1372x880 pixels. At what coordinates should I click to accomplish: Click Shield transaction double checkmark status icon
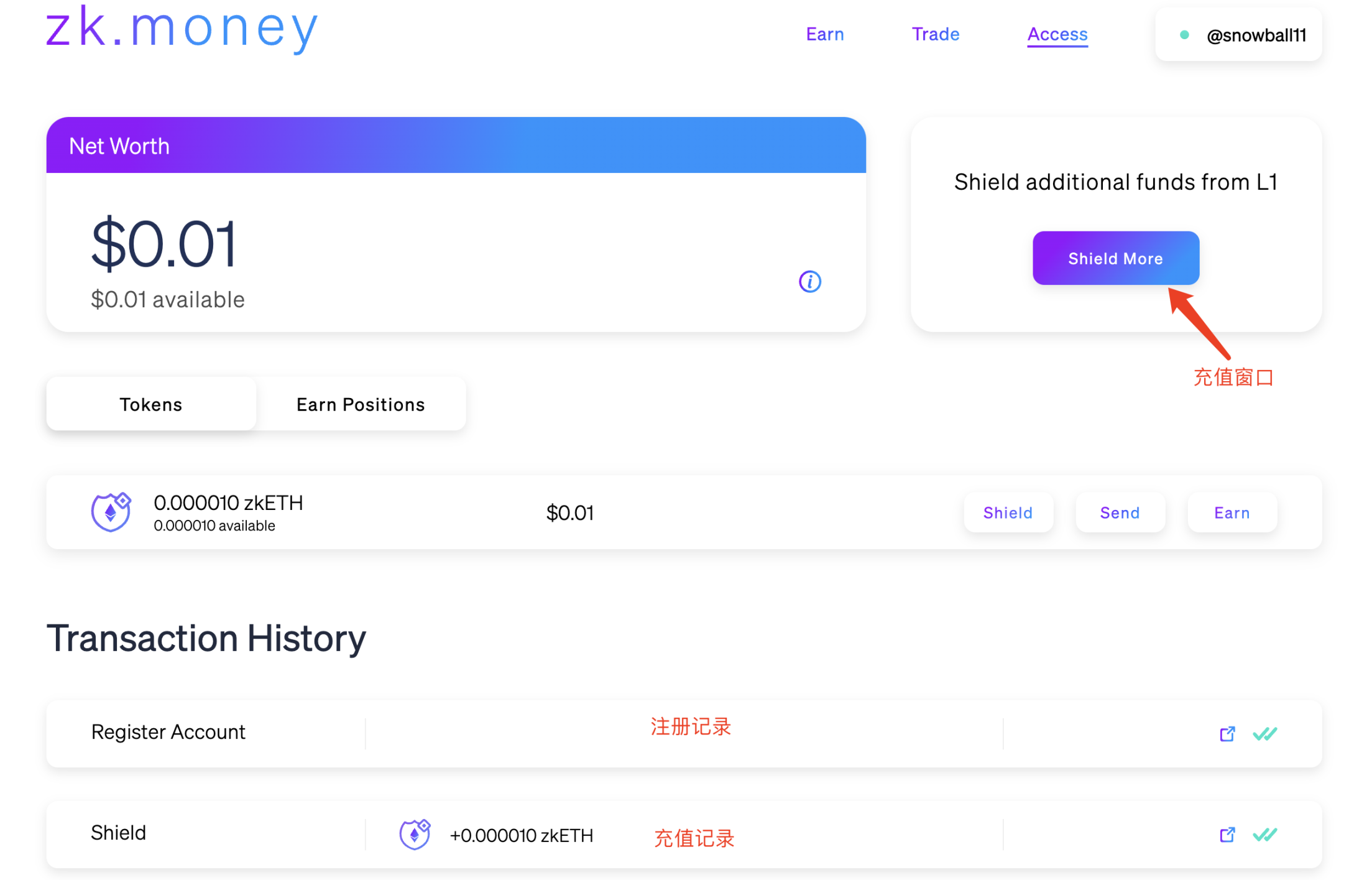click(x=1264, y=835)
